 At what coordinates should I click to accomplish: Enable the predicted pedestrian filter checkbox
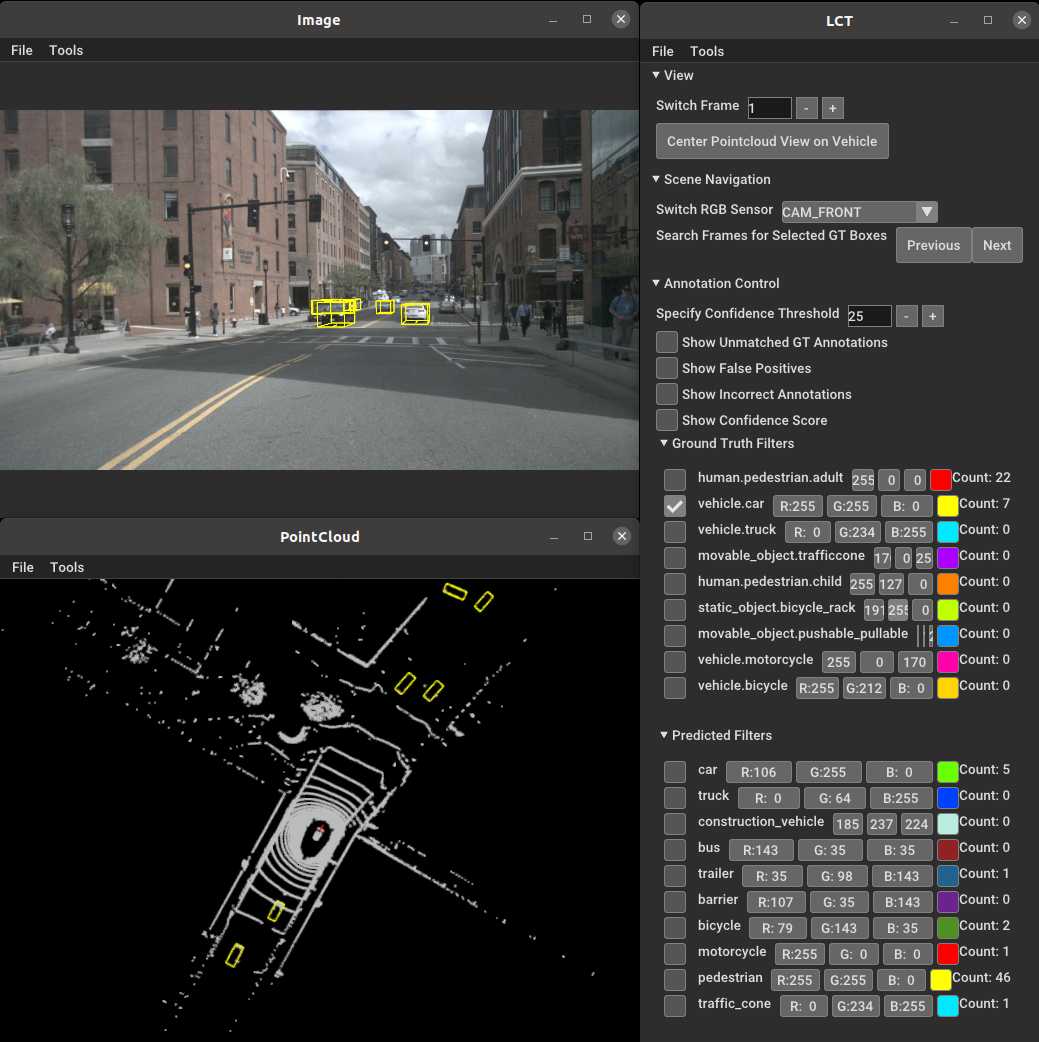[675, 979]
